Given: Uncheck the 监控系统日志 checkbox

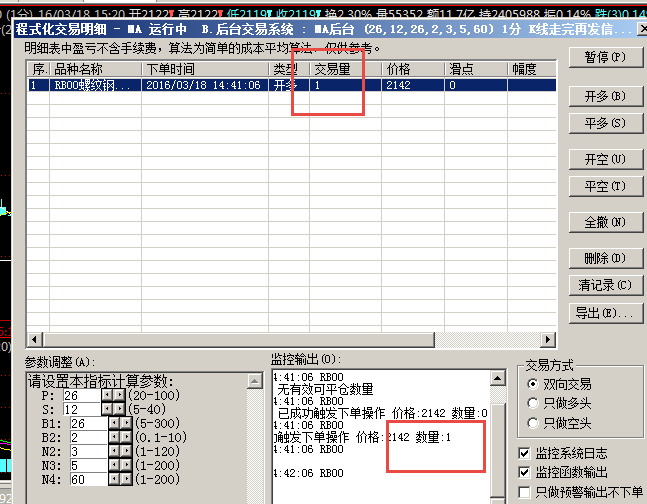Looking at the screenshot, I should [526, 454].
